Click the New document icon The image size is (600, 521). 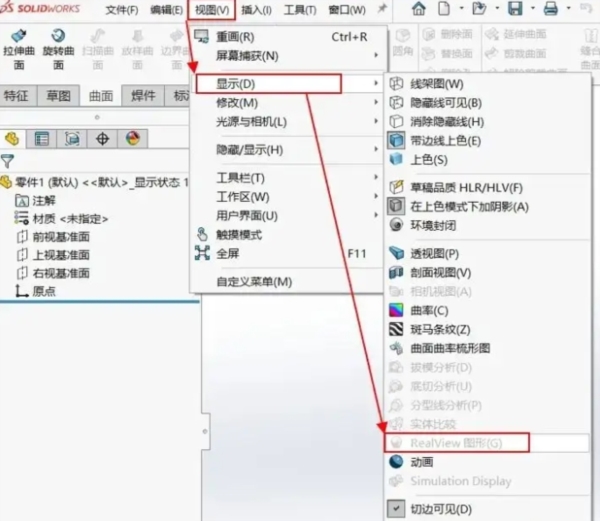tap(444, 8)
